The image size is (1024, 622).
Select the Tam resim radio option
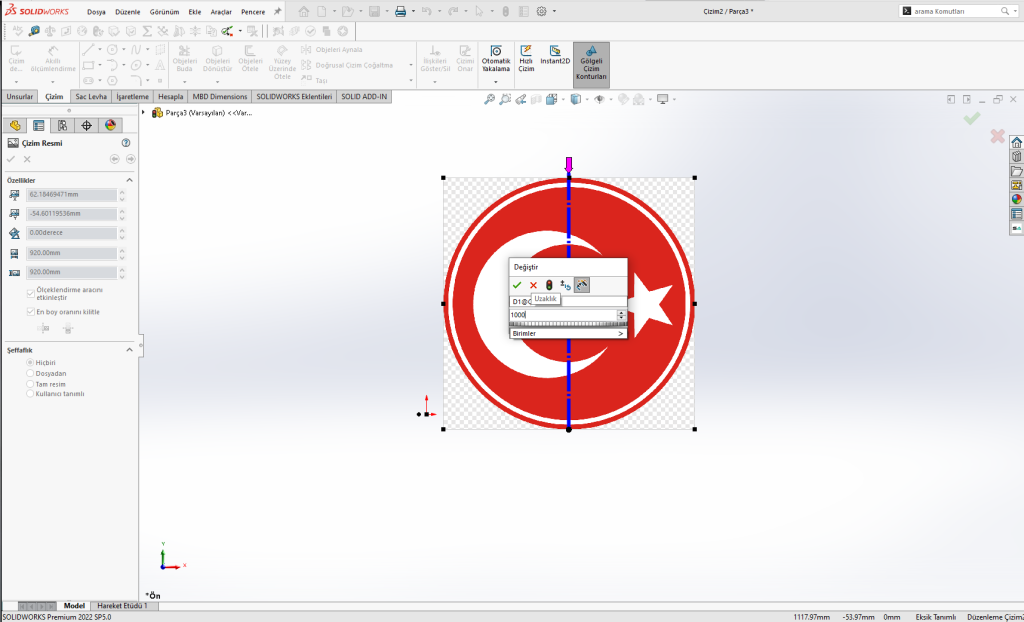30,383
